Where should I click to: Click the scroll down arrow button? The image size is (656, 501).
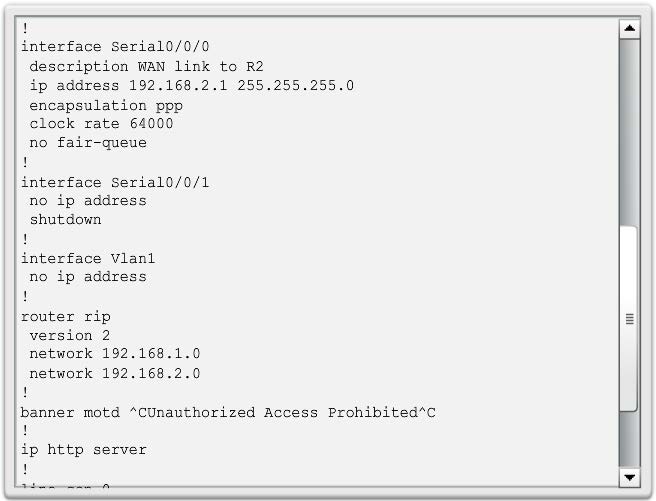pos(629,477)
